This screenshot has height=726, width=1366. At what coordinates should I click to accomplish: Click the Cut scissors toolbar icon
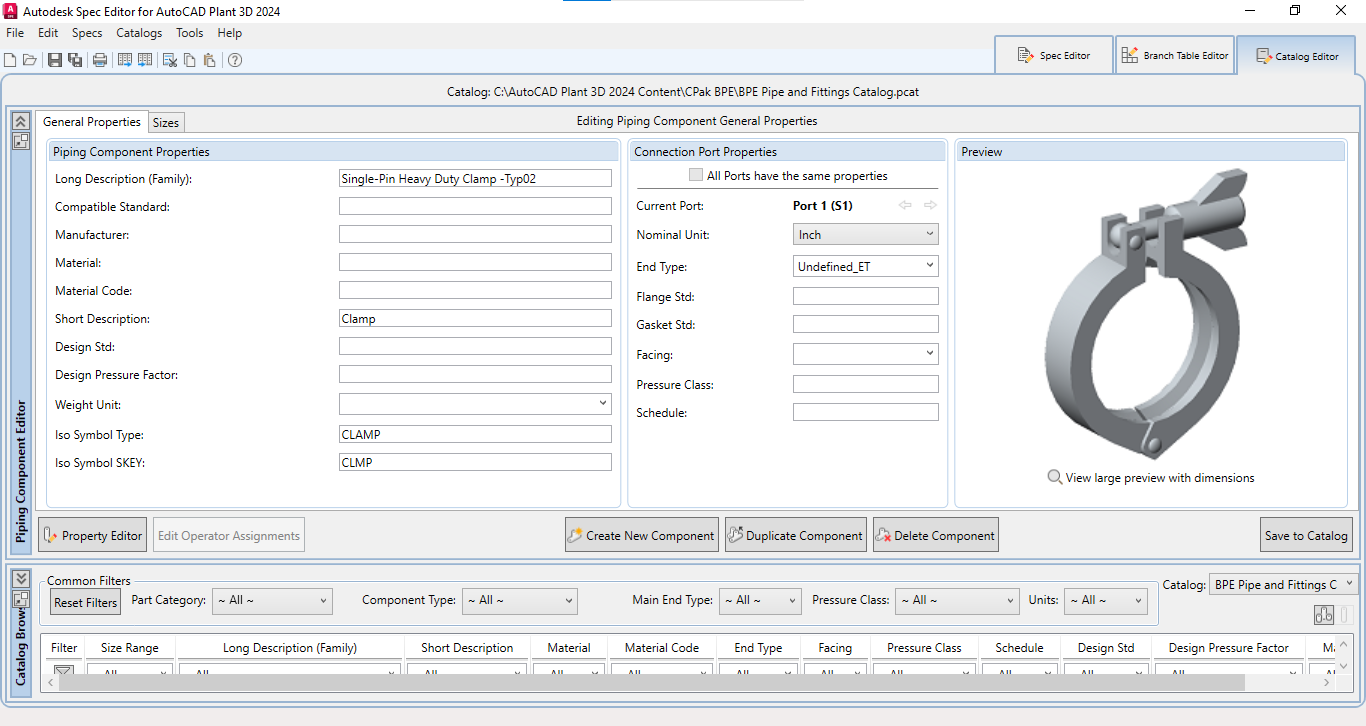click(170, 60)
